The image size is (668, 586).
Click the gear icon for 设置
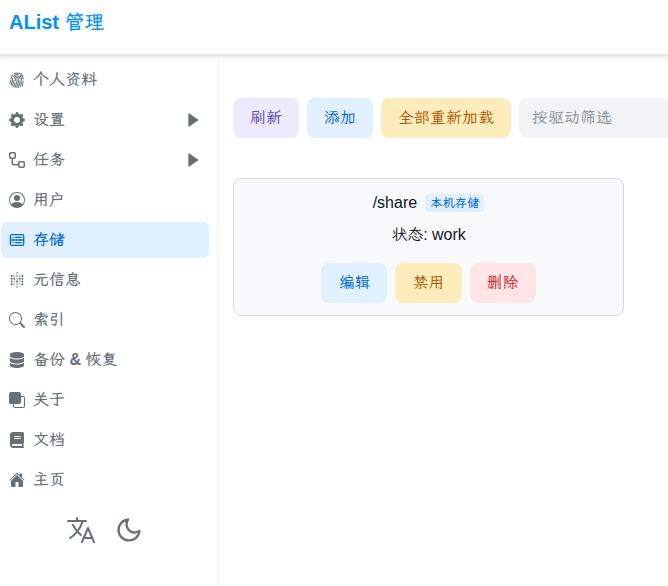tap(17, 120)
